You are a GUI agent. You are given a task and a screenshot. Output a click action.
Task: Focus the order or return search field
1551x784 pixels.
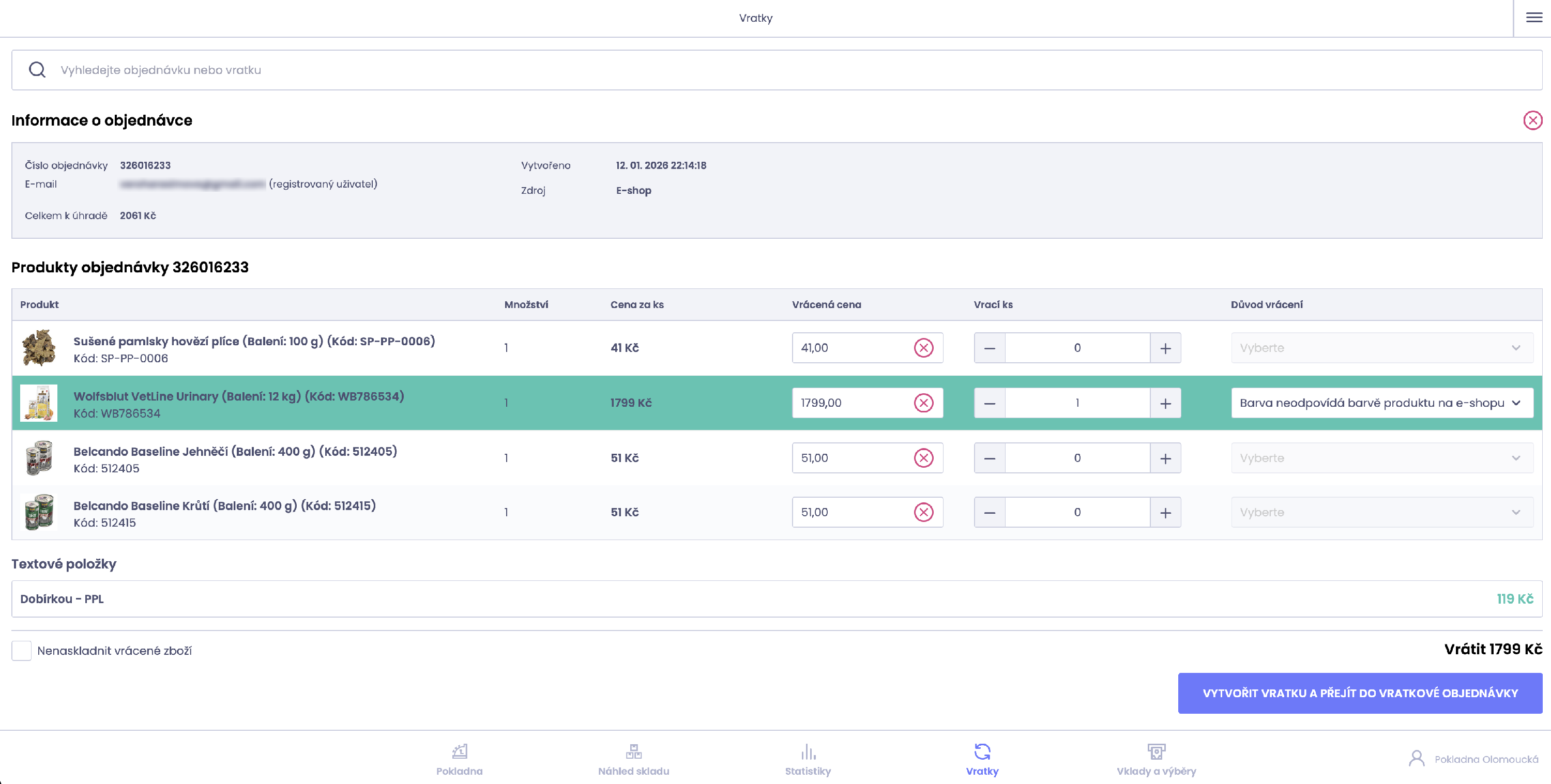783,70
